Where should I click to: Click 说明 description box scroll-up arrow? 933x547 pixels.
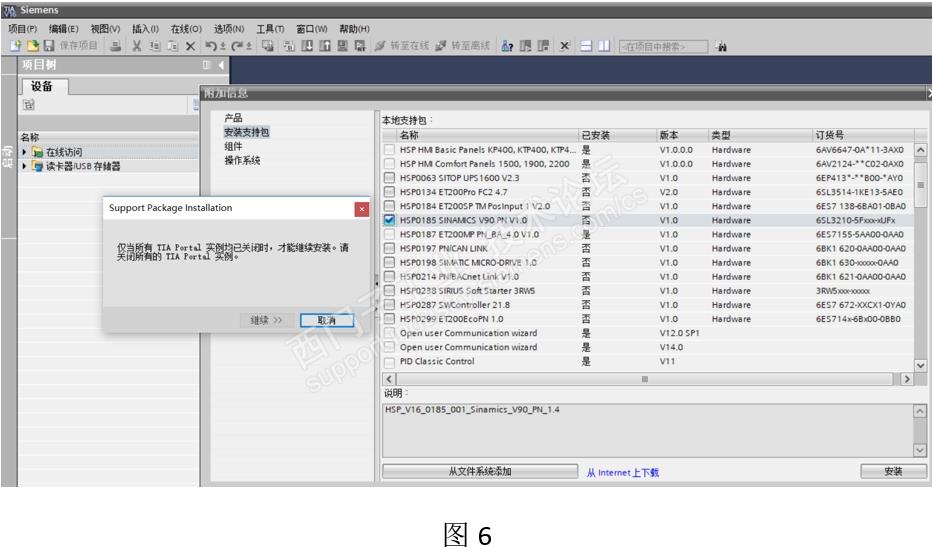[919, 411]
